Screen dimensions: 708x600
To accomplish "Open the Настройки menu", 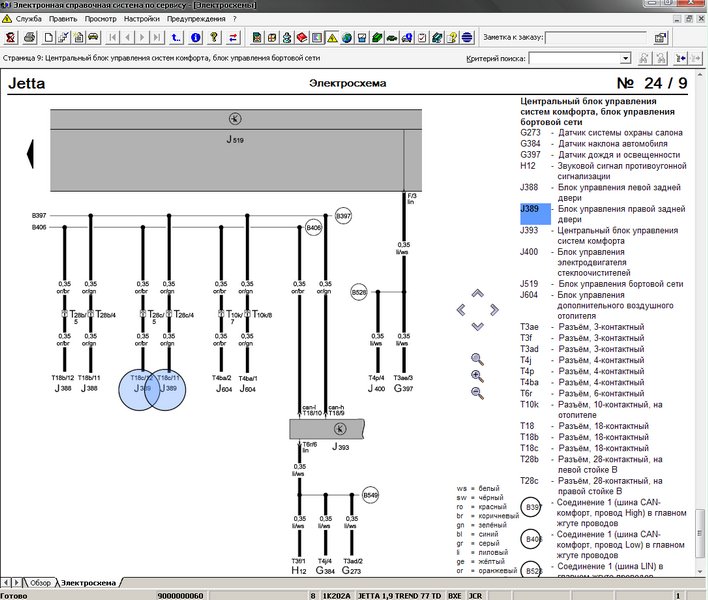I will click(x=142, y=19).
